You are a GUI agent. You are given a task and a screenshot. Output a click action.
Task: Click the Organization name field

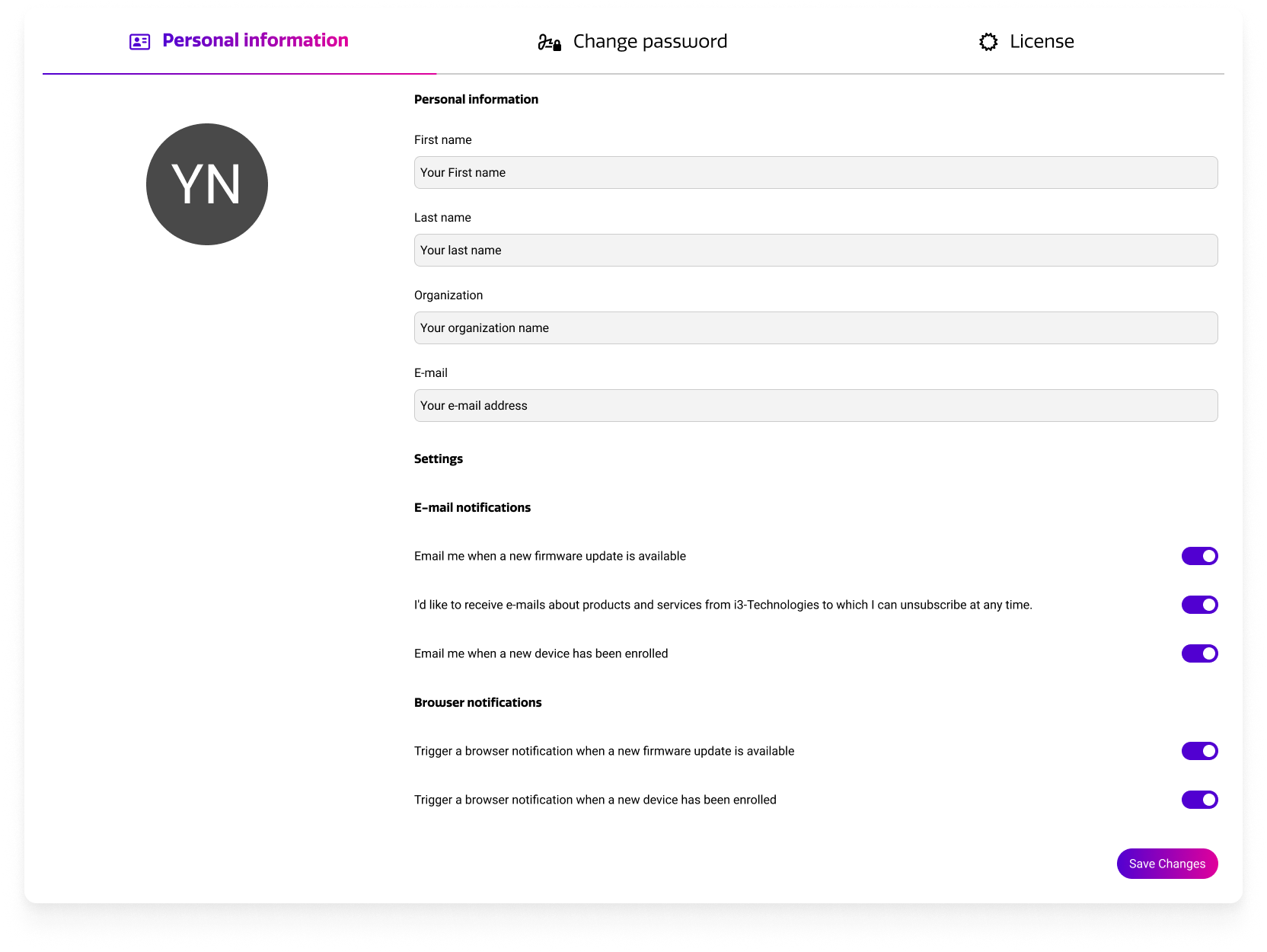click(815, 328)
